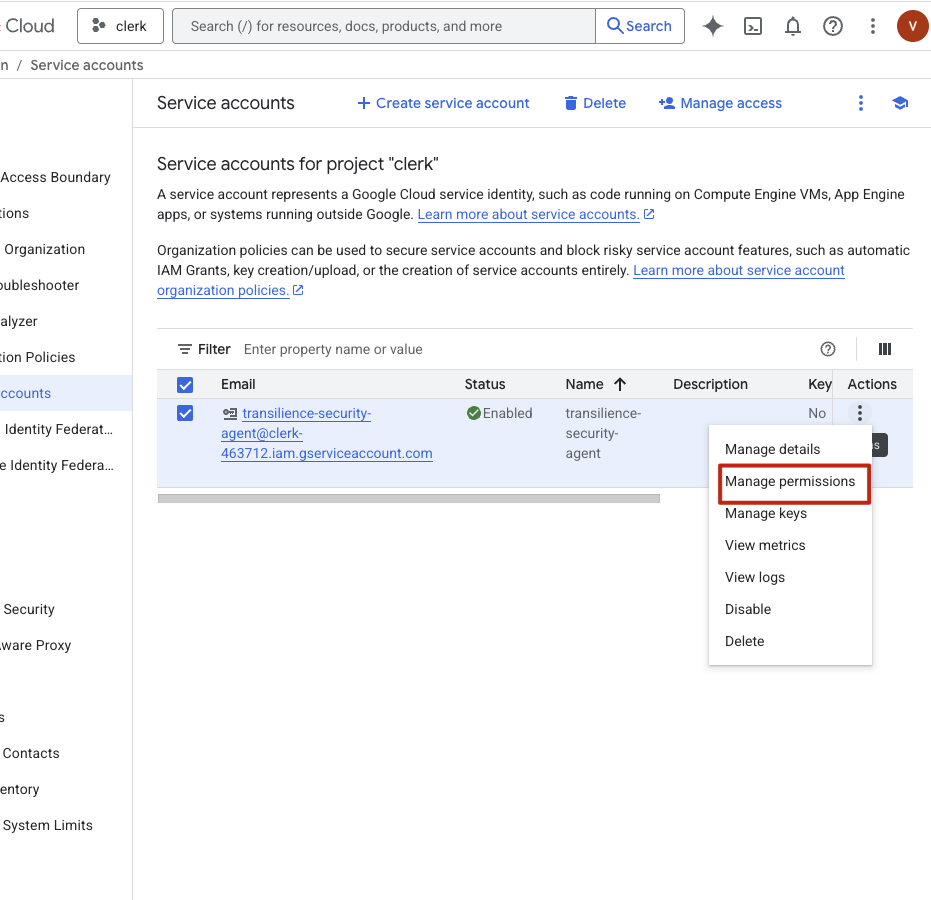Uncheck the transilience-security-agent row checkbox

point(185,413)
